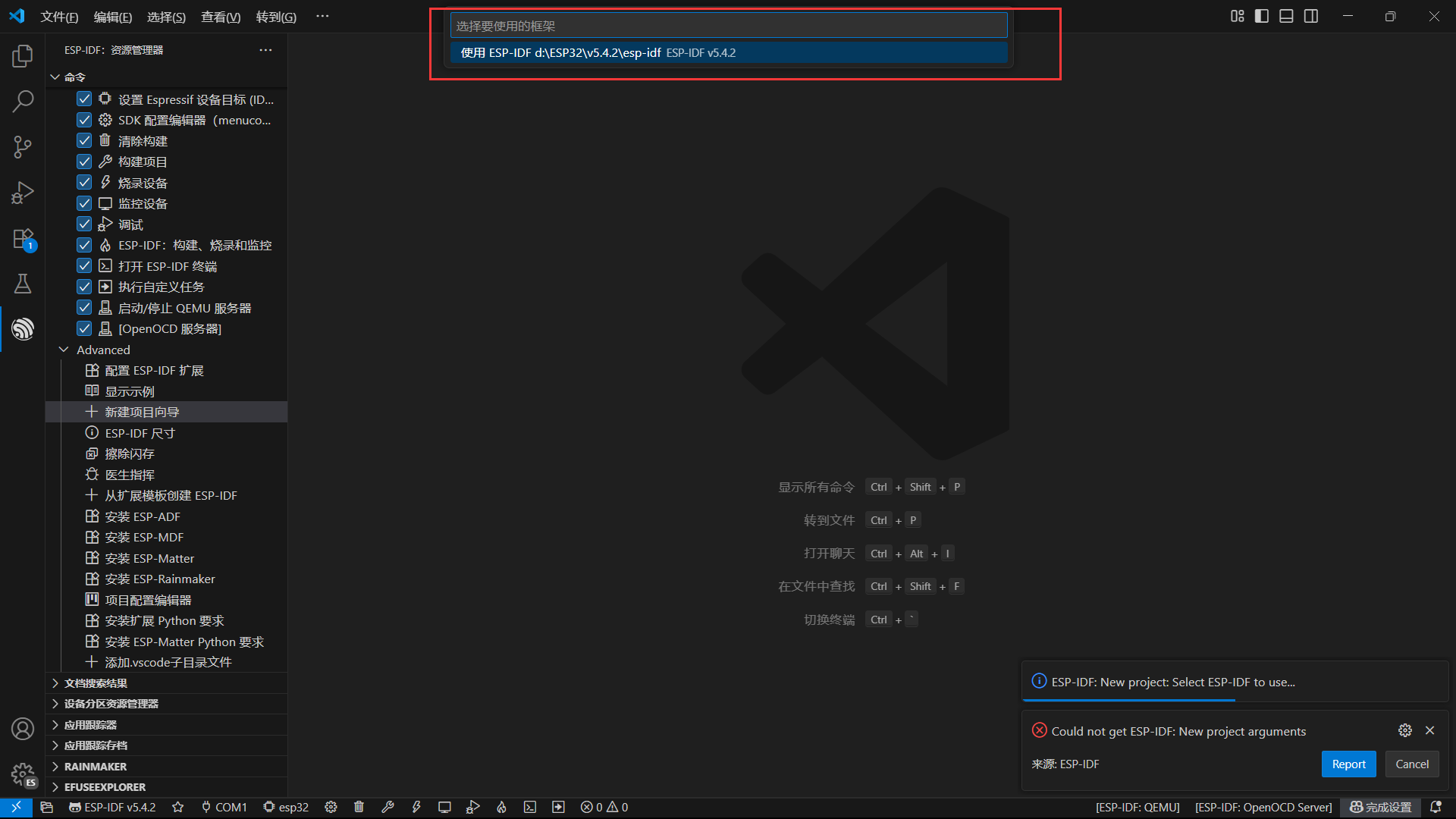Click the star flash method icon in status bar
The image size is (1456, 819).
(177, 808)
